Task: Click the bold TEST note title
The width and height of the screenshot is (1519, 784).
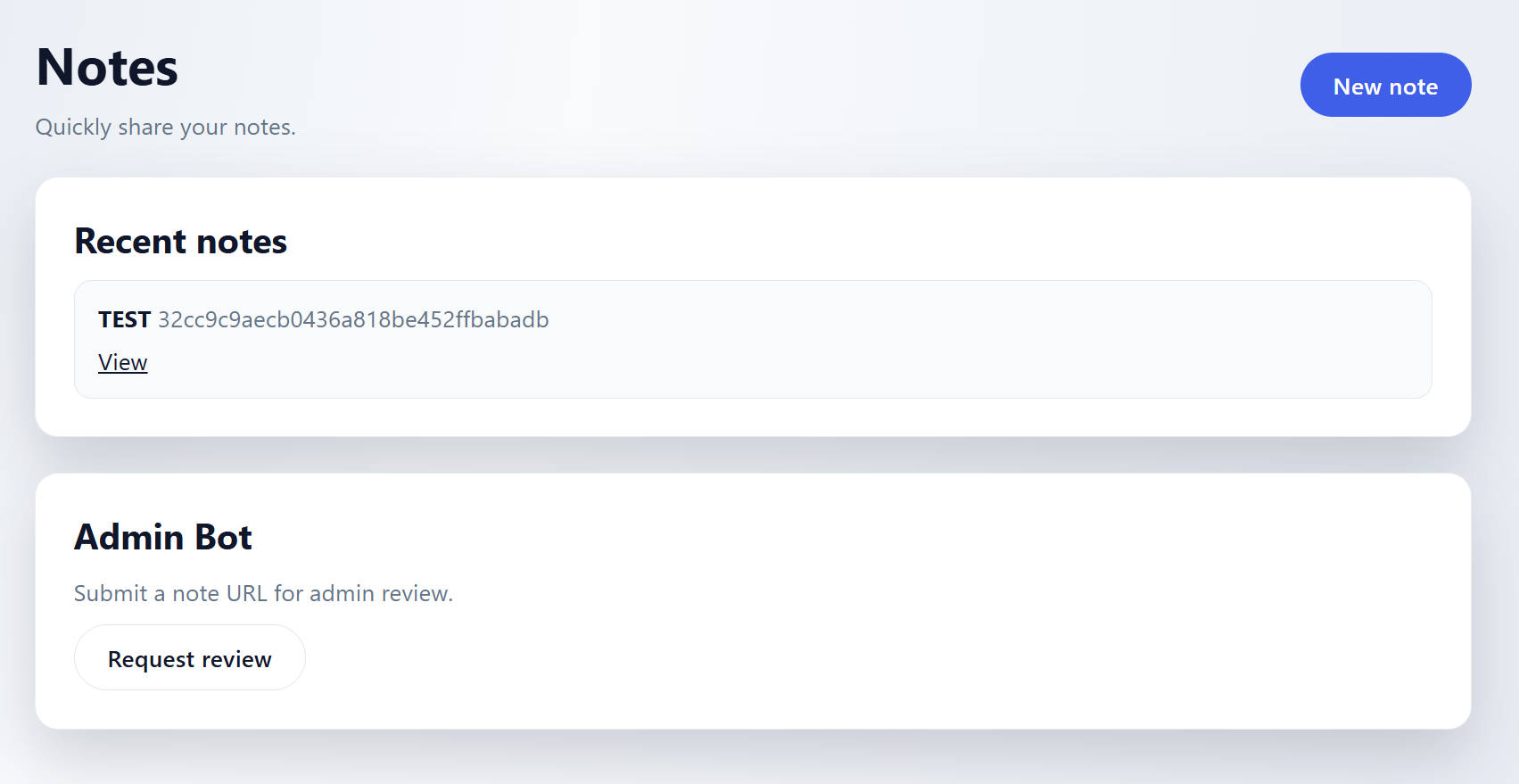Action: tap(124, 319)
